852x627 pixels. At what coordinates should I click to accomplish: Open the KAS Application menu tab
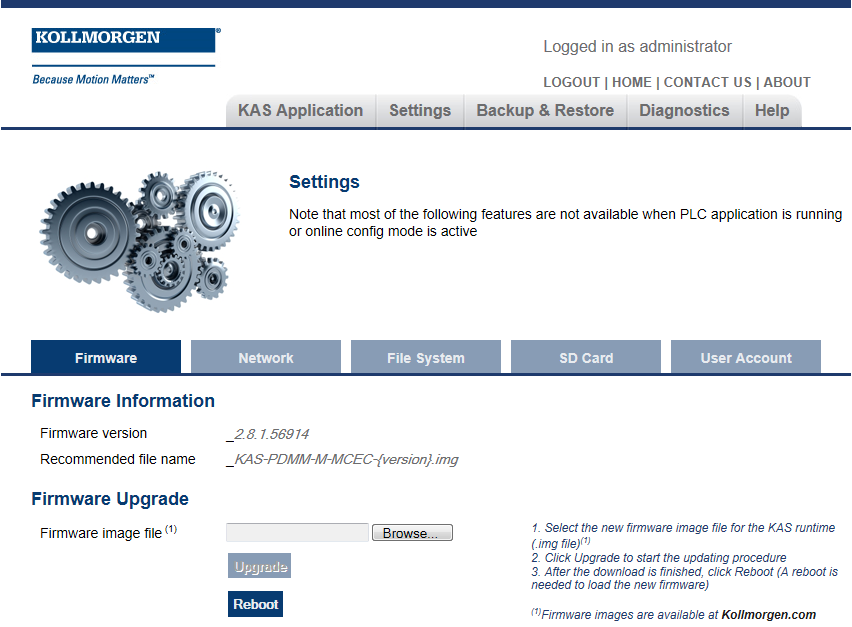pyautogui.click(x=300, y=111)
